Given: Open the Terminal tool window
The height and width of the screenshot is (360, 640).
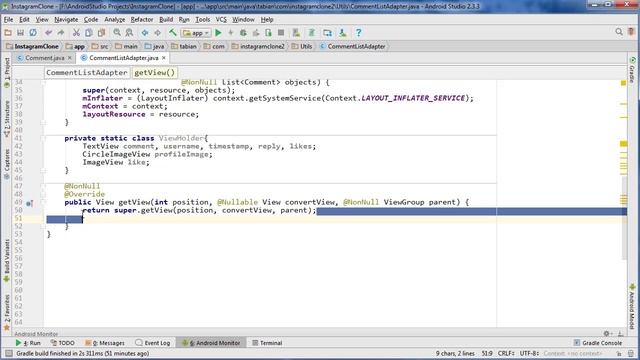Looking at the screenshot, I should pos(267,343).
